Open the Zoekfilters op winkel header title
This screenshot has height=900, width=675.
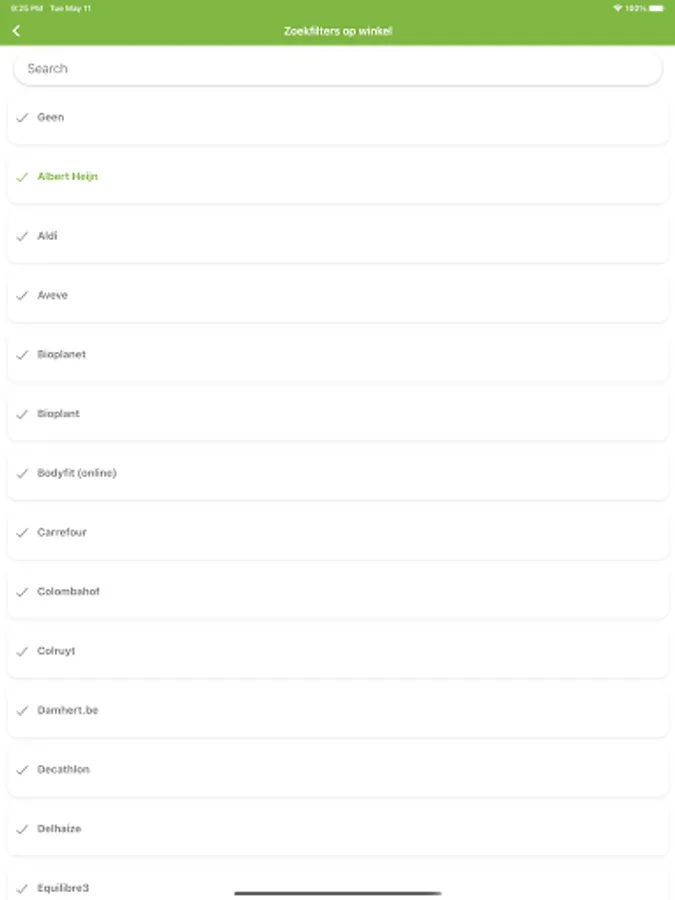click(337, 31)
